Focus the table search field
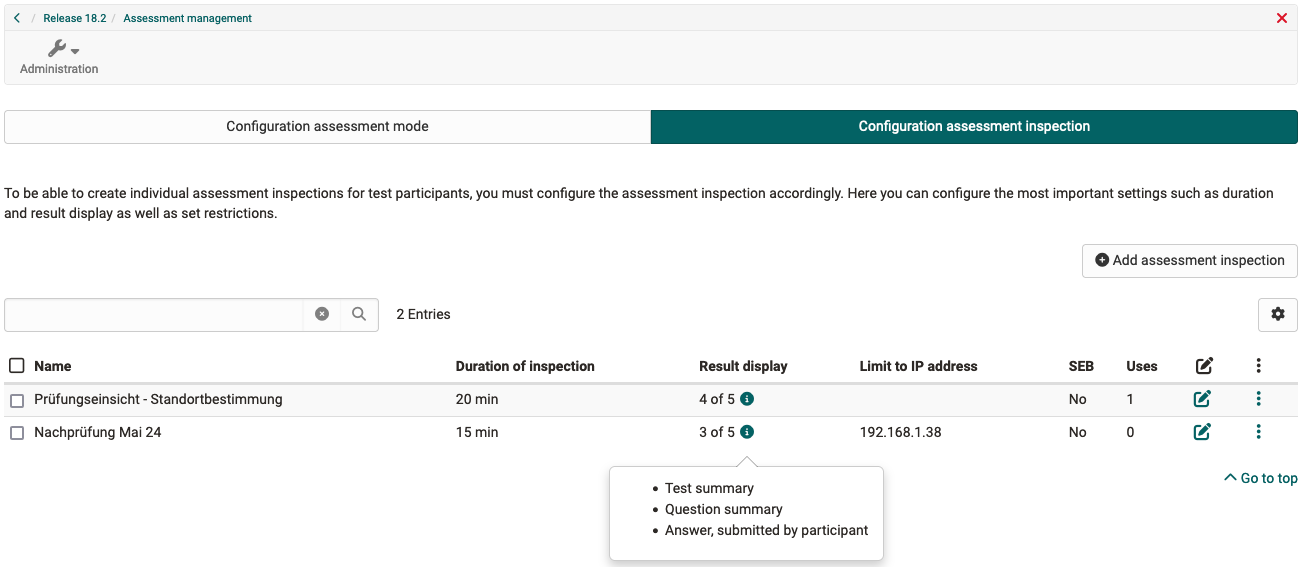This screenshot has height=567, width=1306. [154, 314]
